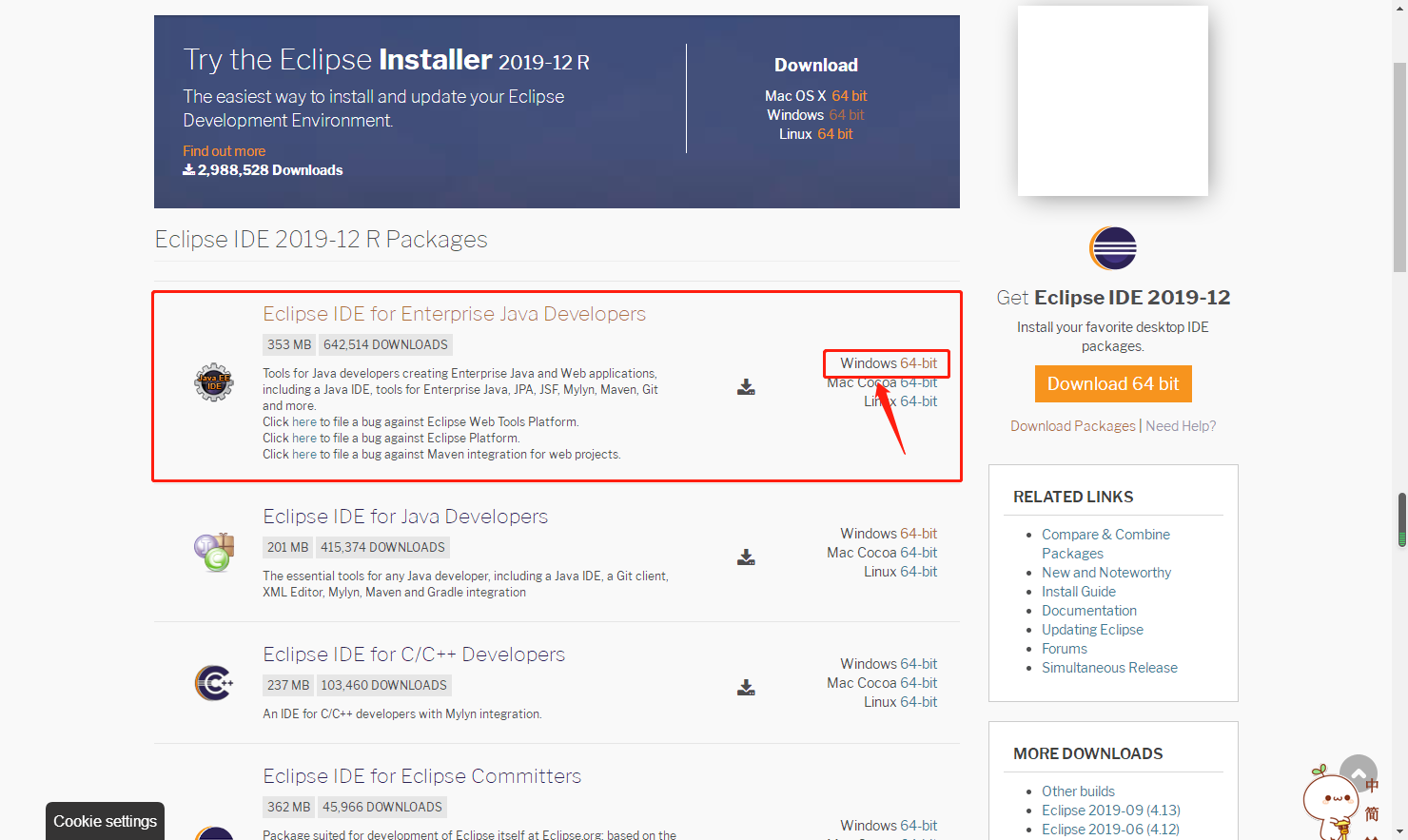Click the Download 64 bit button
Screen dimensions: 1408x840
point(1113,383)
